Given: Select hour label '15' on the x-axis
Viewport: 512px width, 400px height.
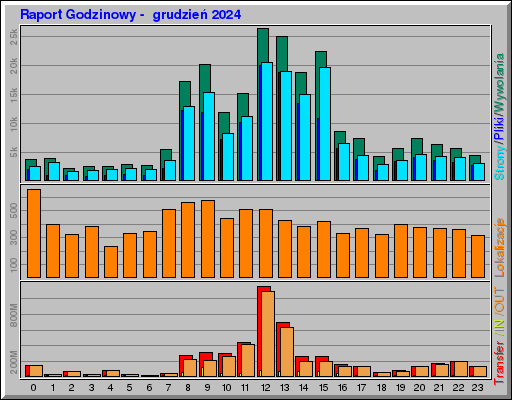Looking at the screenshot, I should tap(323, 388).
